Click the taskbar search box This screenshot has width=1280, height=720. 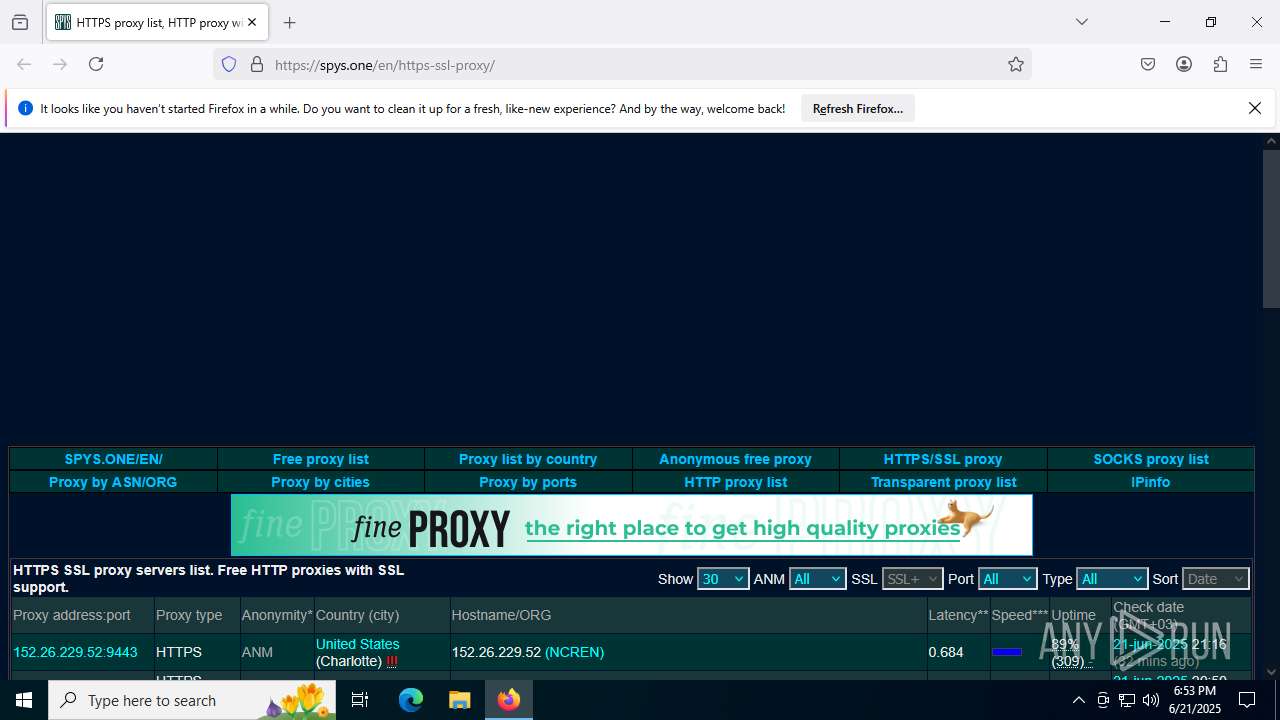pos(192,700)
